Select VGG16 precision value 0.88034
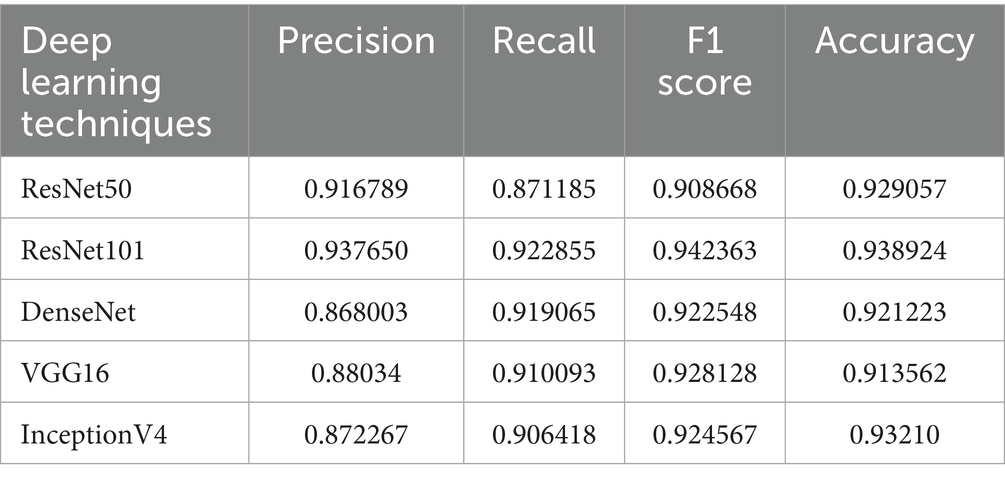 tap(356, 373)
